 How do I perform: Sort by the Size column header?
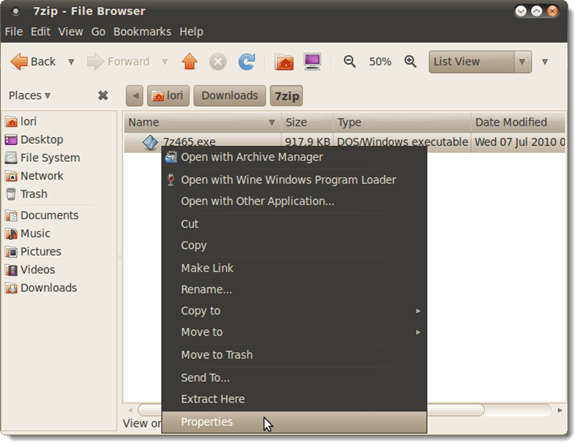coord(307,122)
